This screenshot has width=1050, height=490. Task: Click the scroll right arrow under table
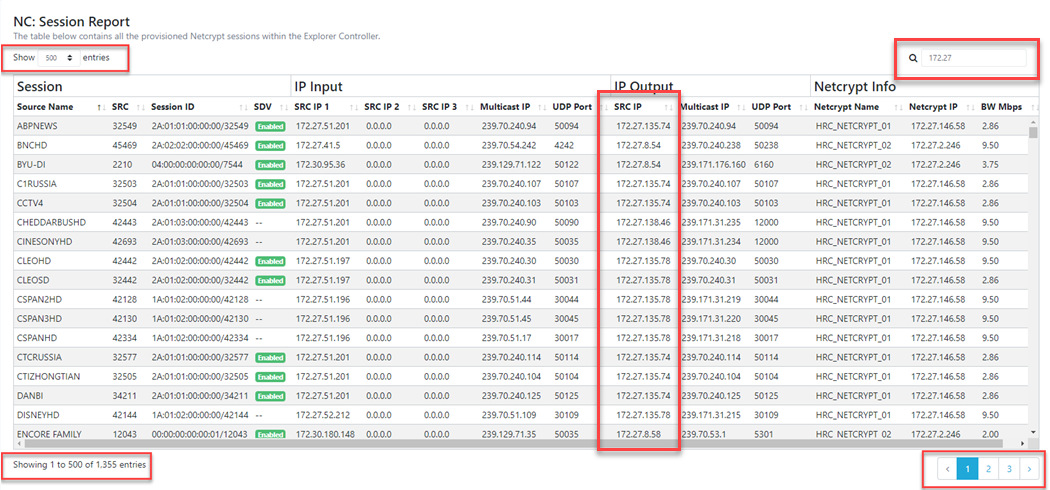coord(1023,443)
